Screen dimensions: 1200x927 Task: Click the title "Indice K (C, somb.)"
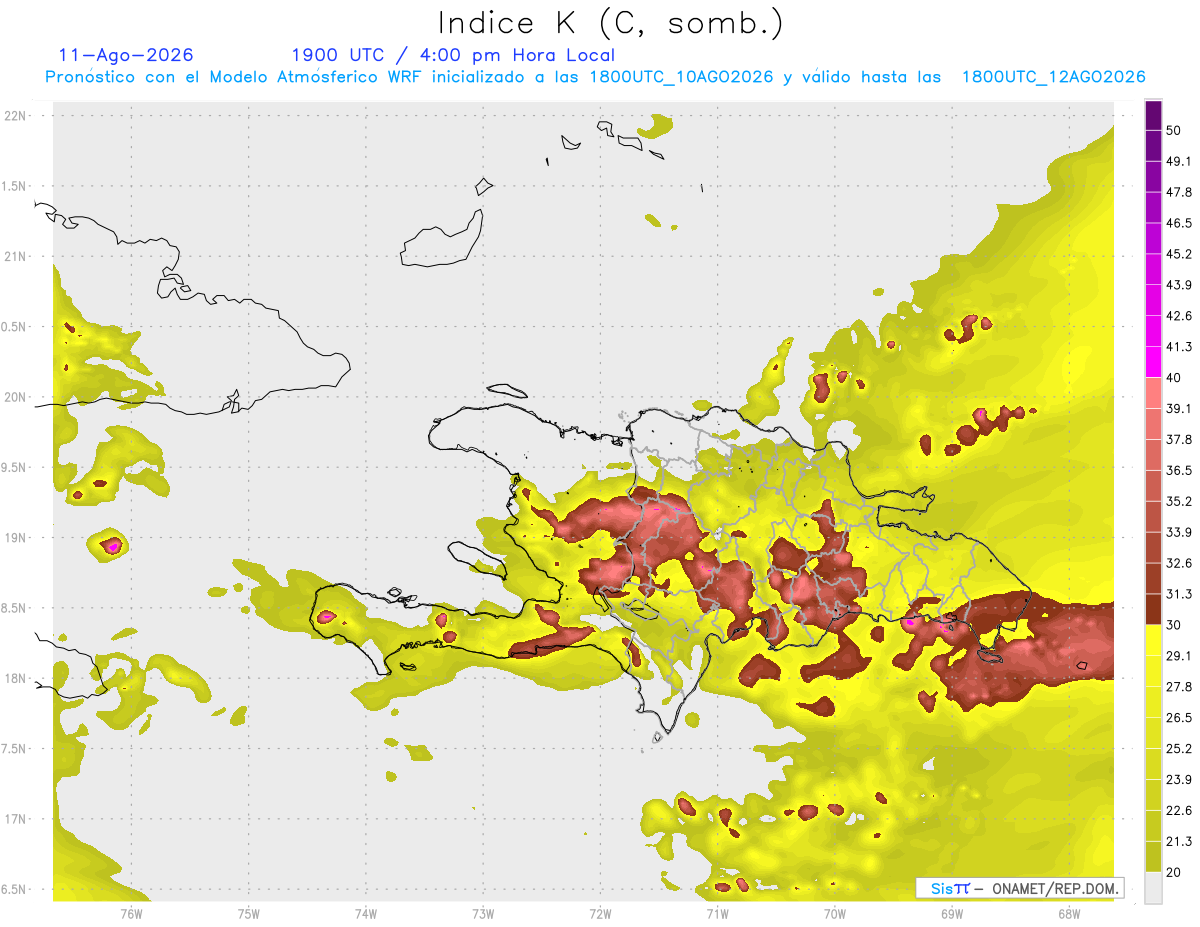(x=610, y=24)
